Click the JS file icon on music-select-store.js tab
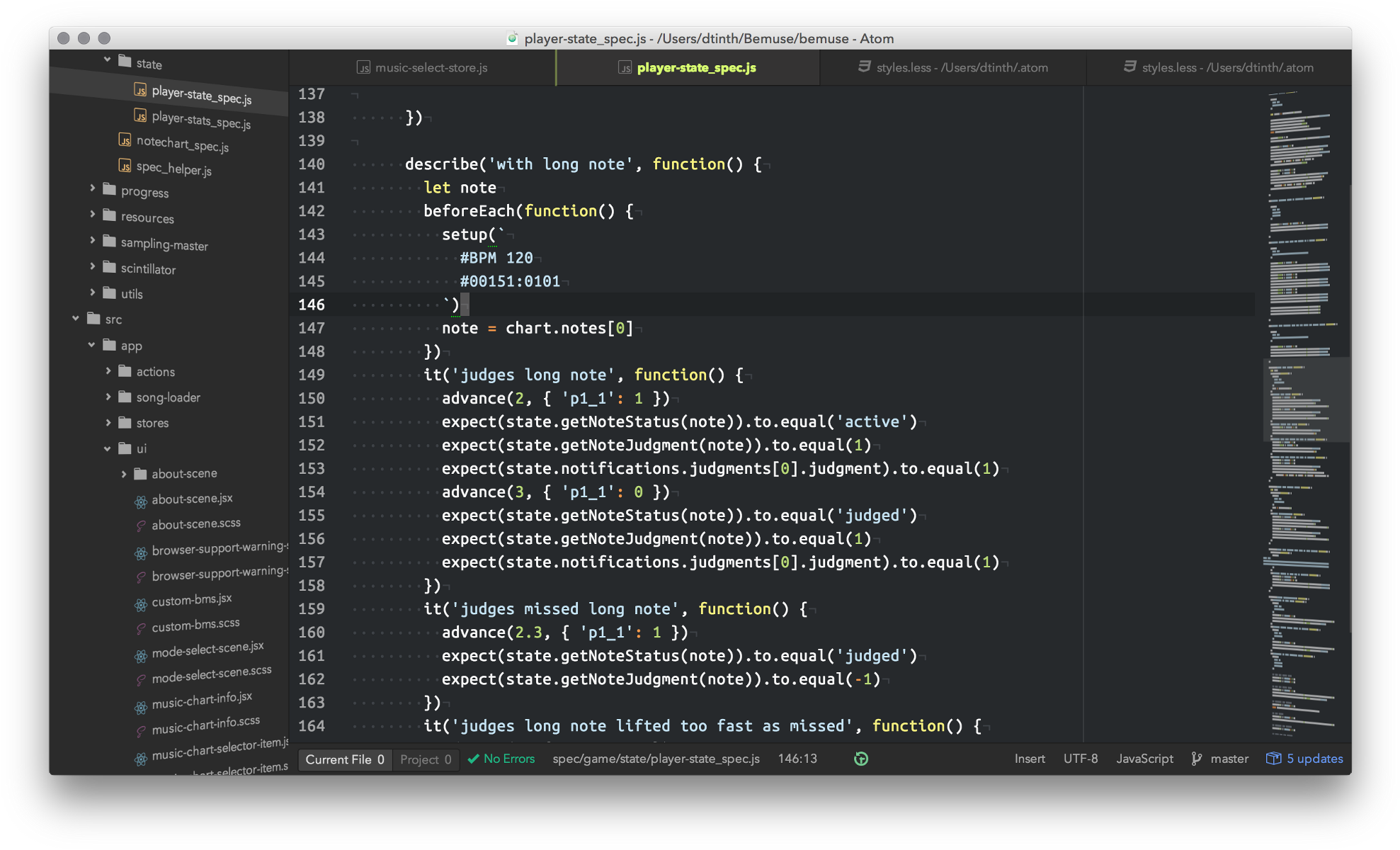 363,68
